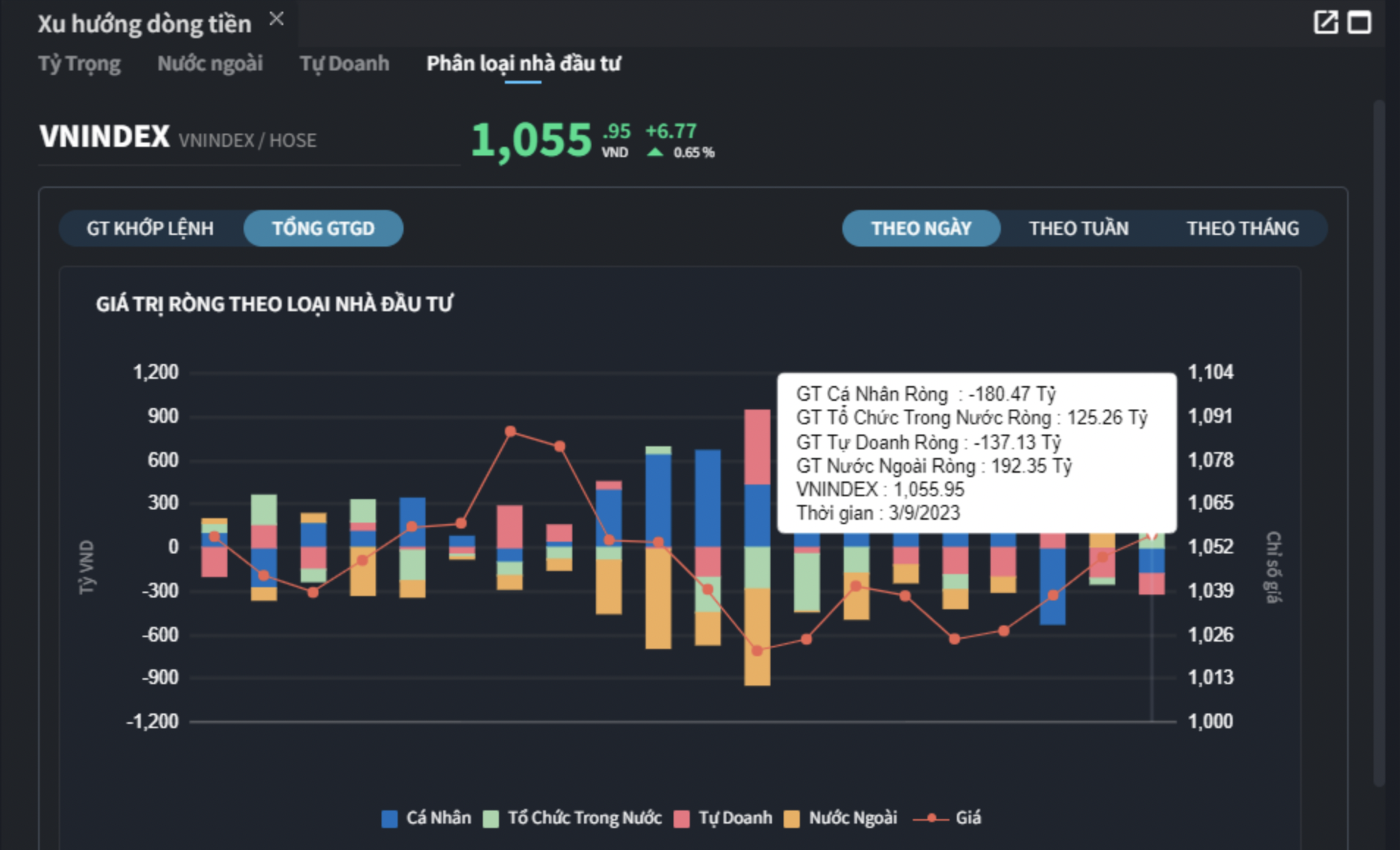Choose THEO NGÀY daily period
This screenshot has height=850, width=1400.
(921, 228)
